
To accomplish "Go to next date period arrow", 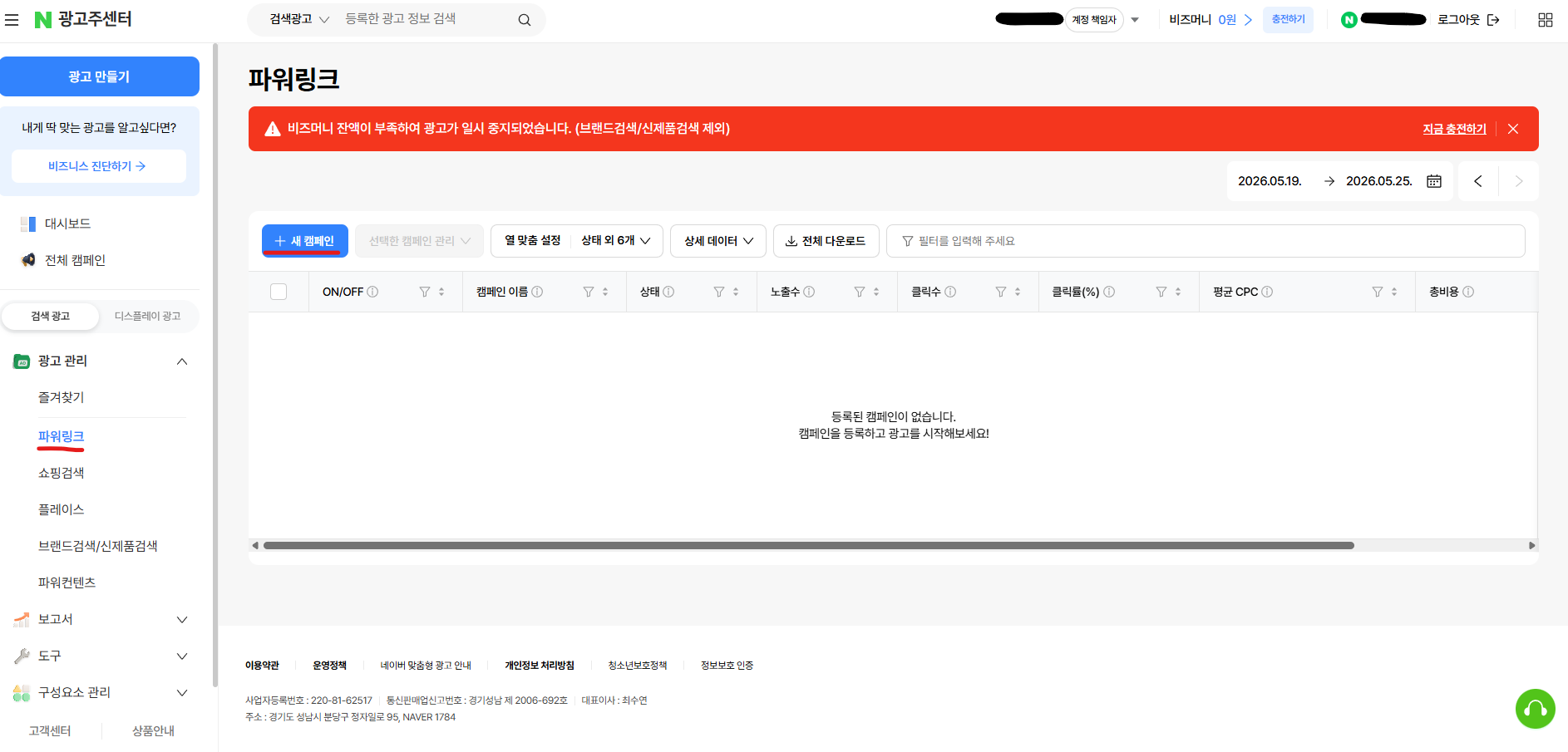I will 1519,181.
